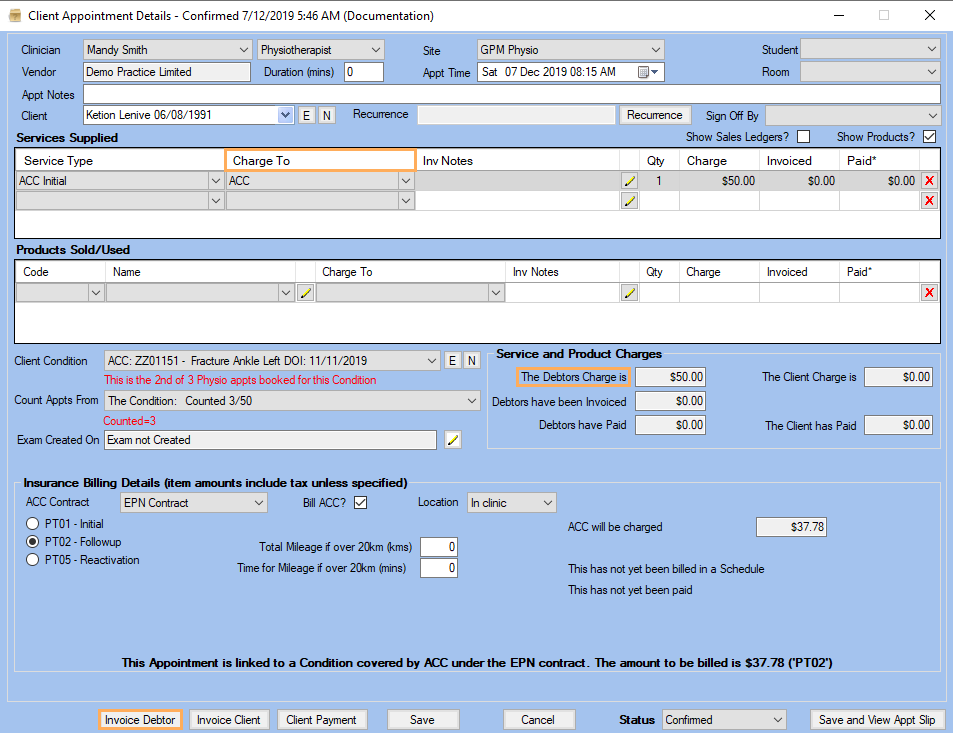Click red X on the empty service row
953x733 pixels.
[929, 201]
